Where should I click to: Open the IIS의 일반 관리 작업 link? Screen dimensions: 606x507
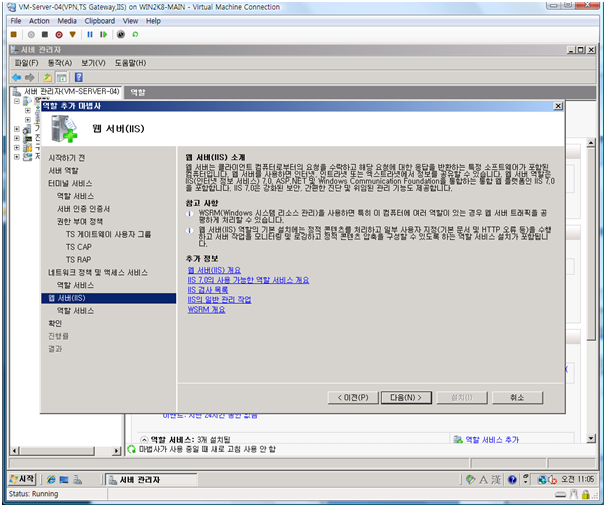pos(219,299)
